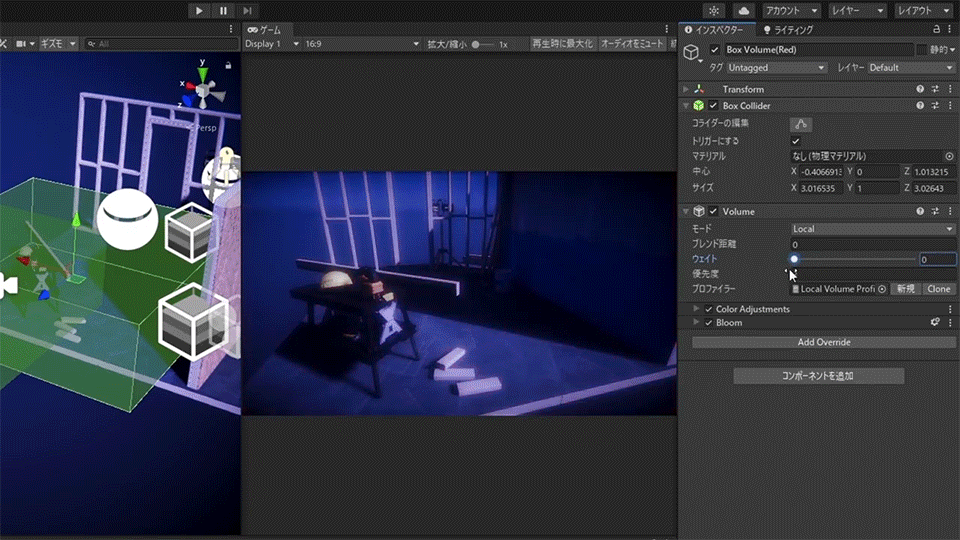Click the ウェイト weight slider handle
Viewport: 960px width, 540px height.
coord(794,259)
